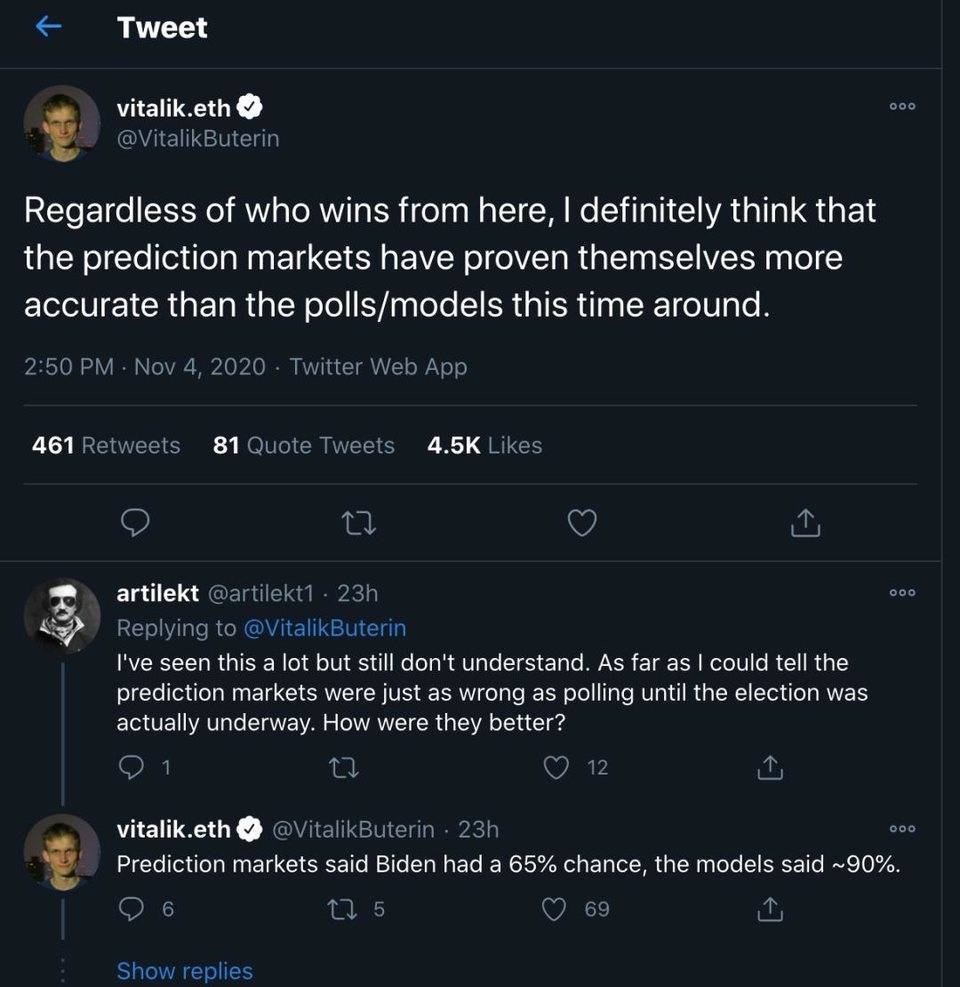Like artilekt's reply with 12 likes
Viewport: 960px width, 987px height.
click(x=556, y=768)
